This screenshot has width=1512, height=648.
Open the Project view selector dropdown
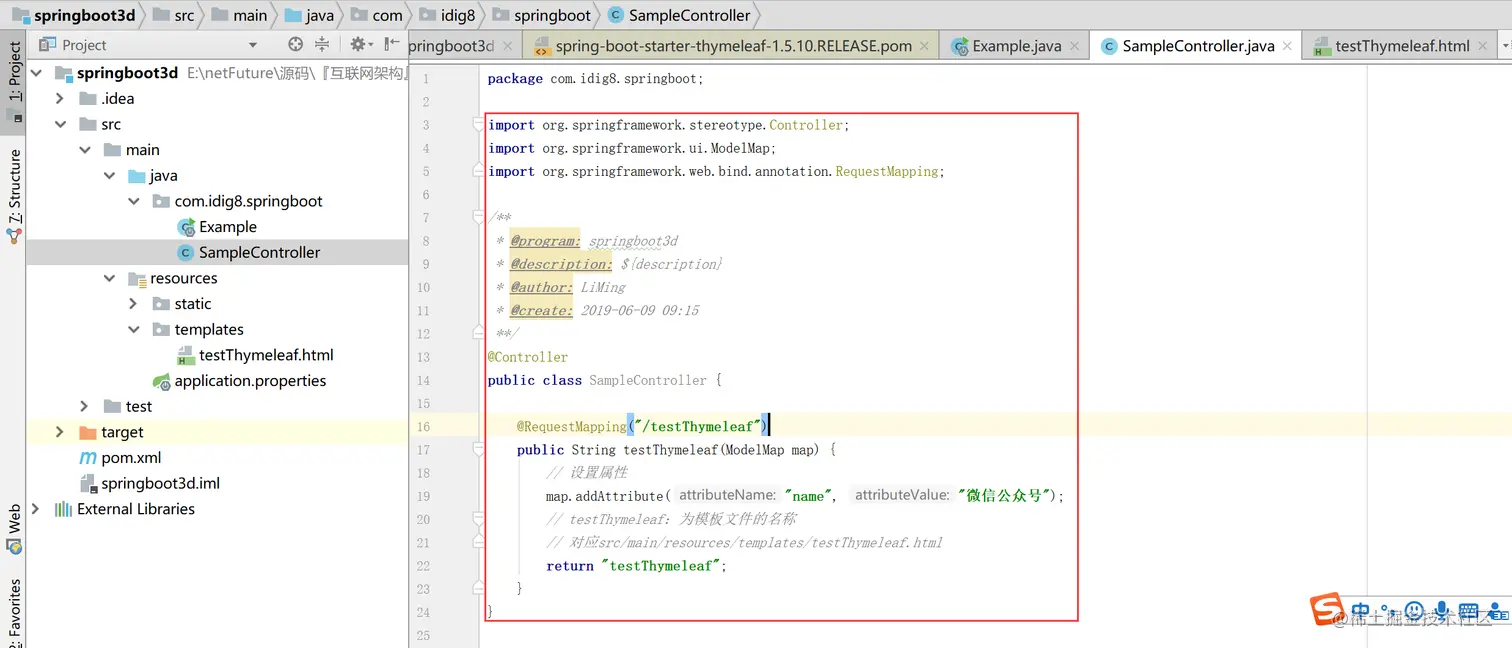253,45
